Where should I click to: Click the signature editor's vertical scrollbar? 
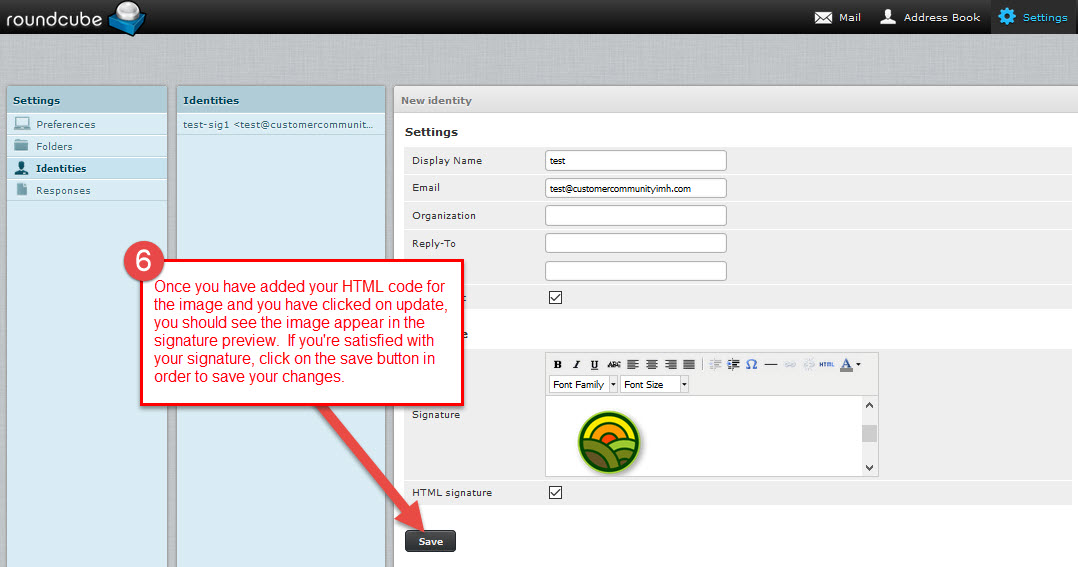869,435
